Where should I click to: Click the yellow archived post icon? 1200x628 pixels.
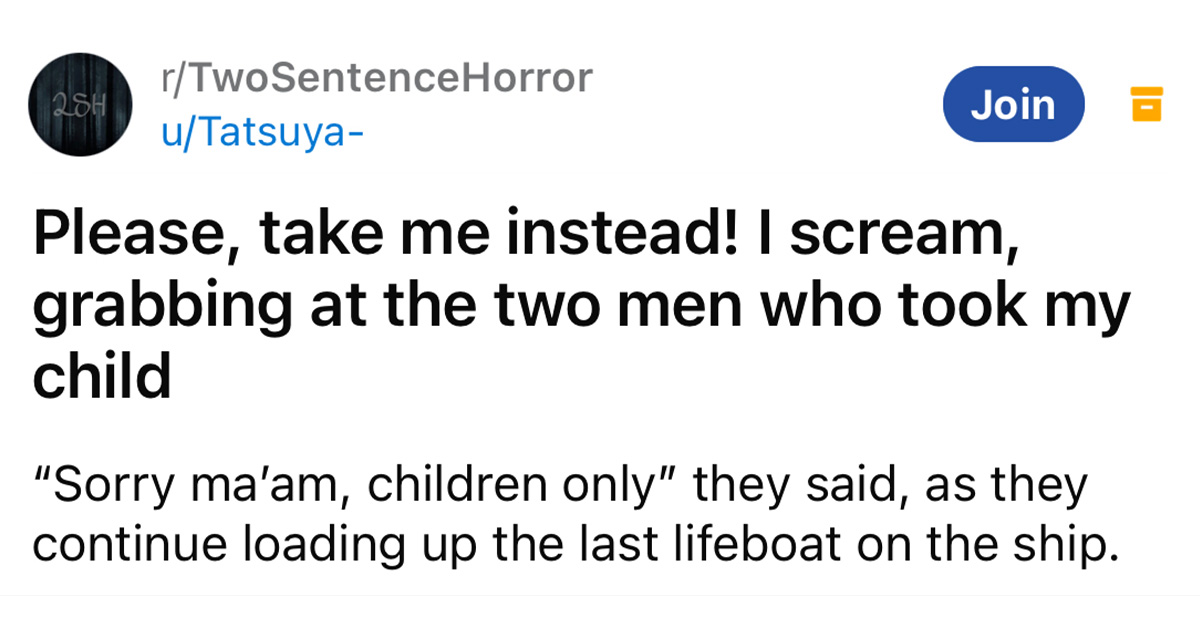point(1146,104)
